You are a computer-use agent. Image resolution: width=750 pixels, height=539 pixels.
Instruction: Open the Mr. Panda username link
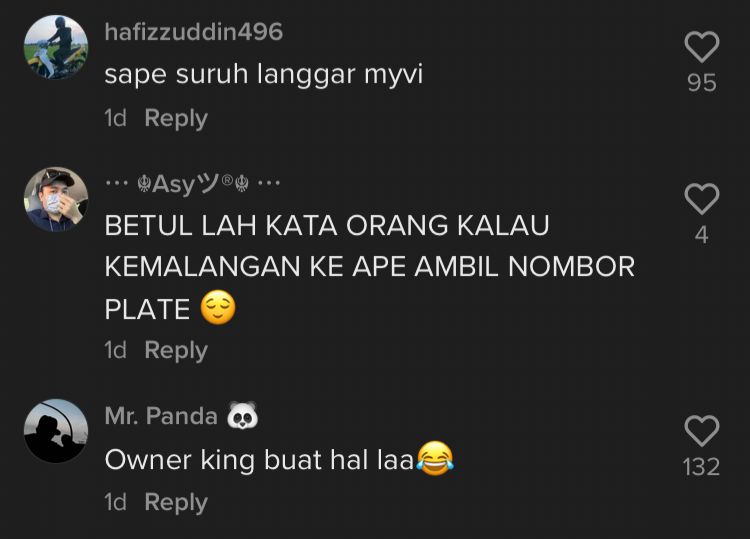[x=161, y=416]
